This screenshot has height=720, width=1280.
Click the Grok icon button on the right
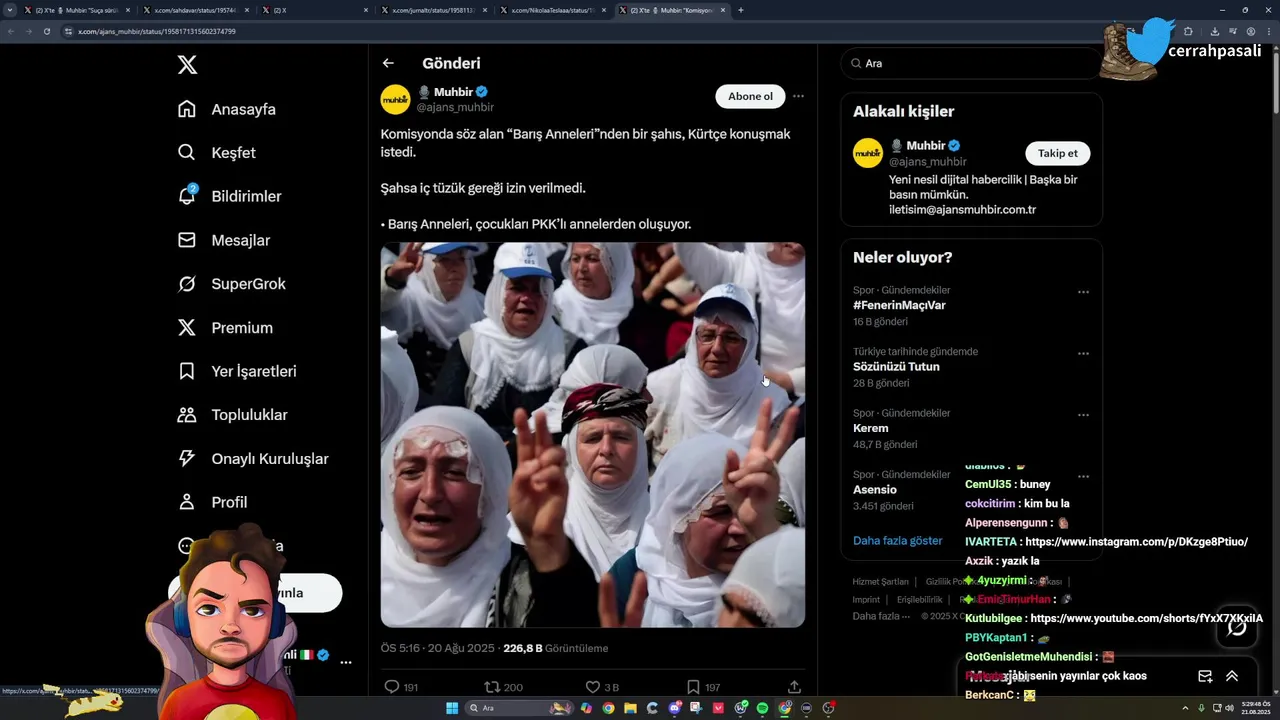(1237, 627)
